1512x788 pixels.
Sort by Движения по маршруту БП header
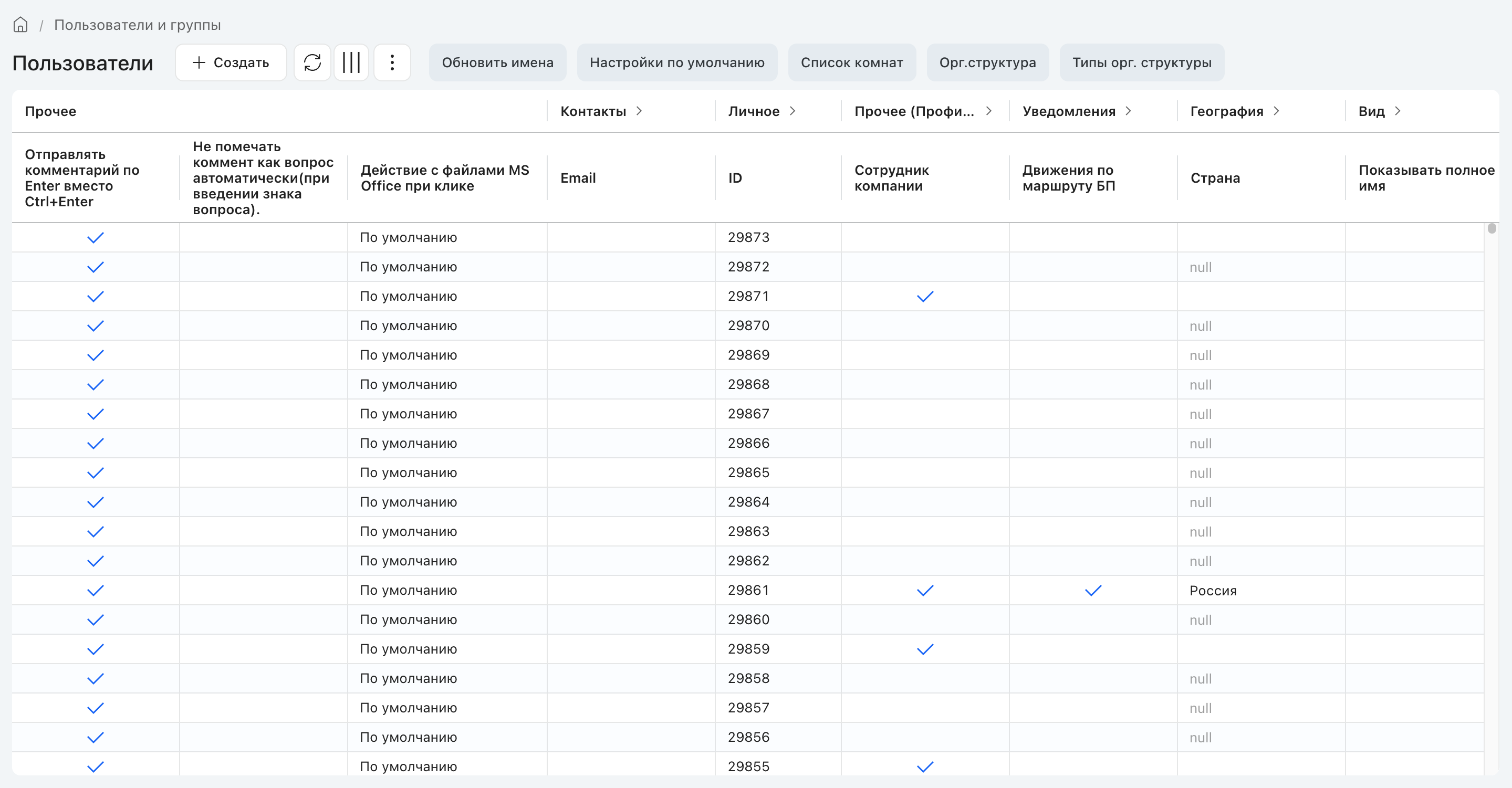coord(1068,178)
